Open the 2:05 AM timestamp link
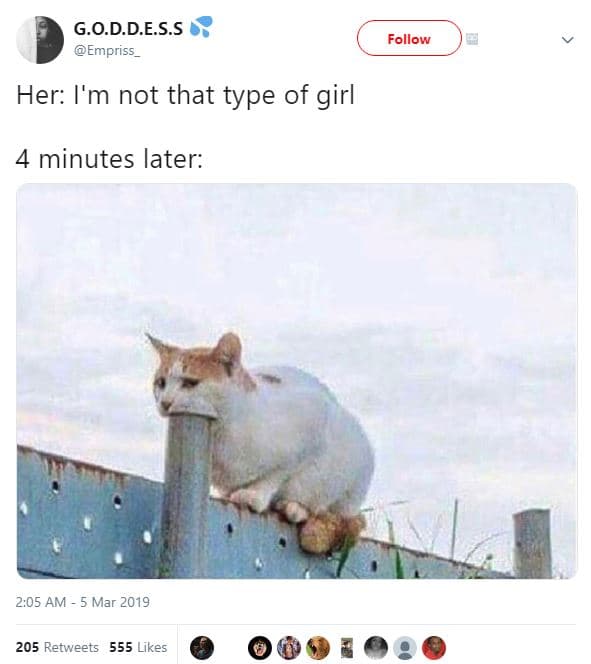The height and width of the screenshot is (664, 591). (83, 602)
